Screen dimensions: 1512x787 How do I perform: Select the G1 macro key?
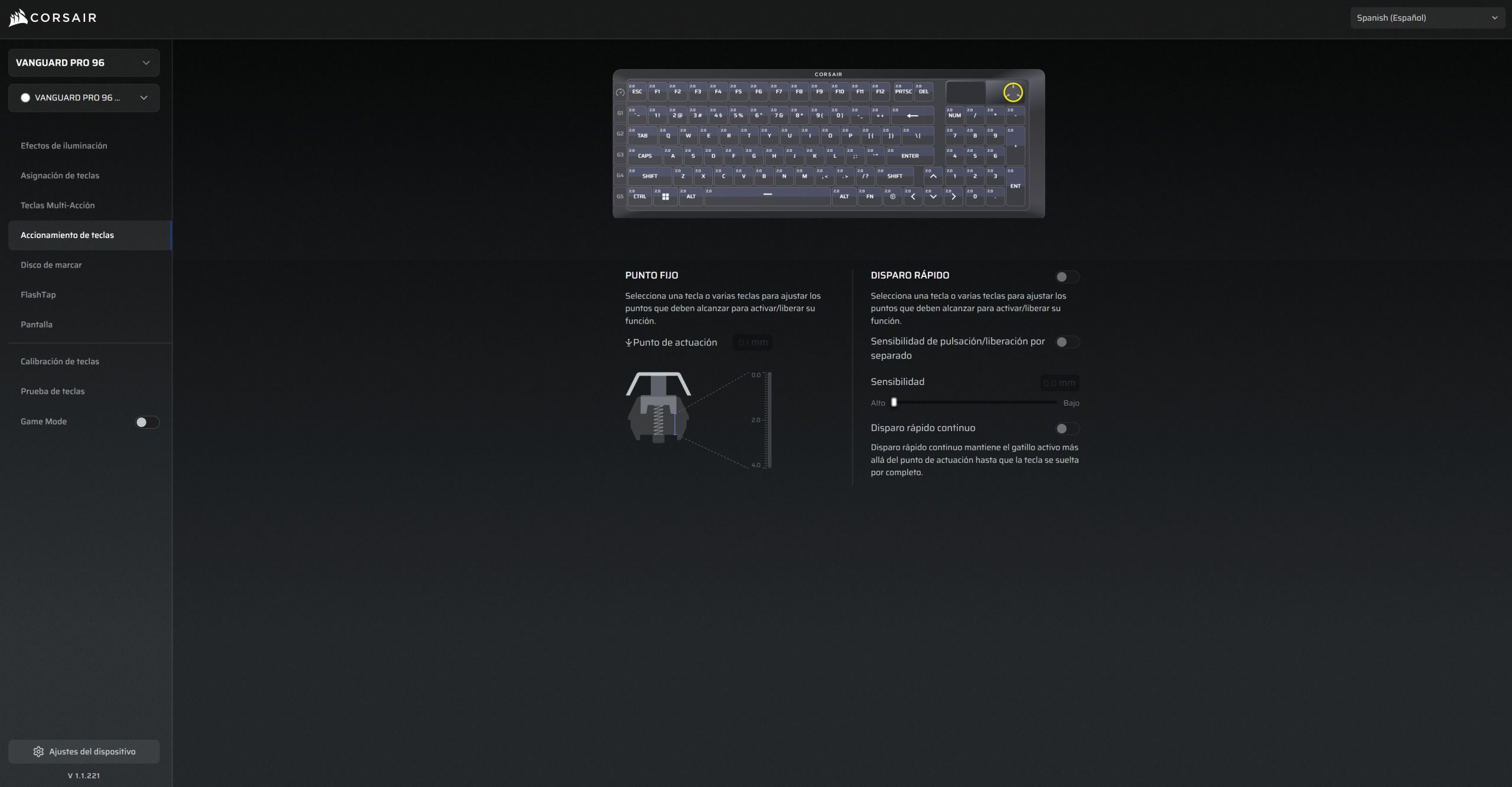(620, 113)
